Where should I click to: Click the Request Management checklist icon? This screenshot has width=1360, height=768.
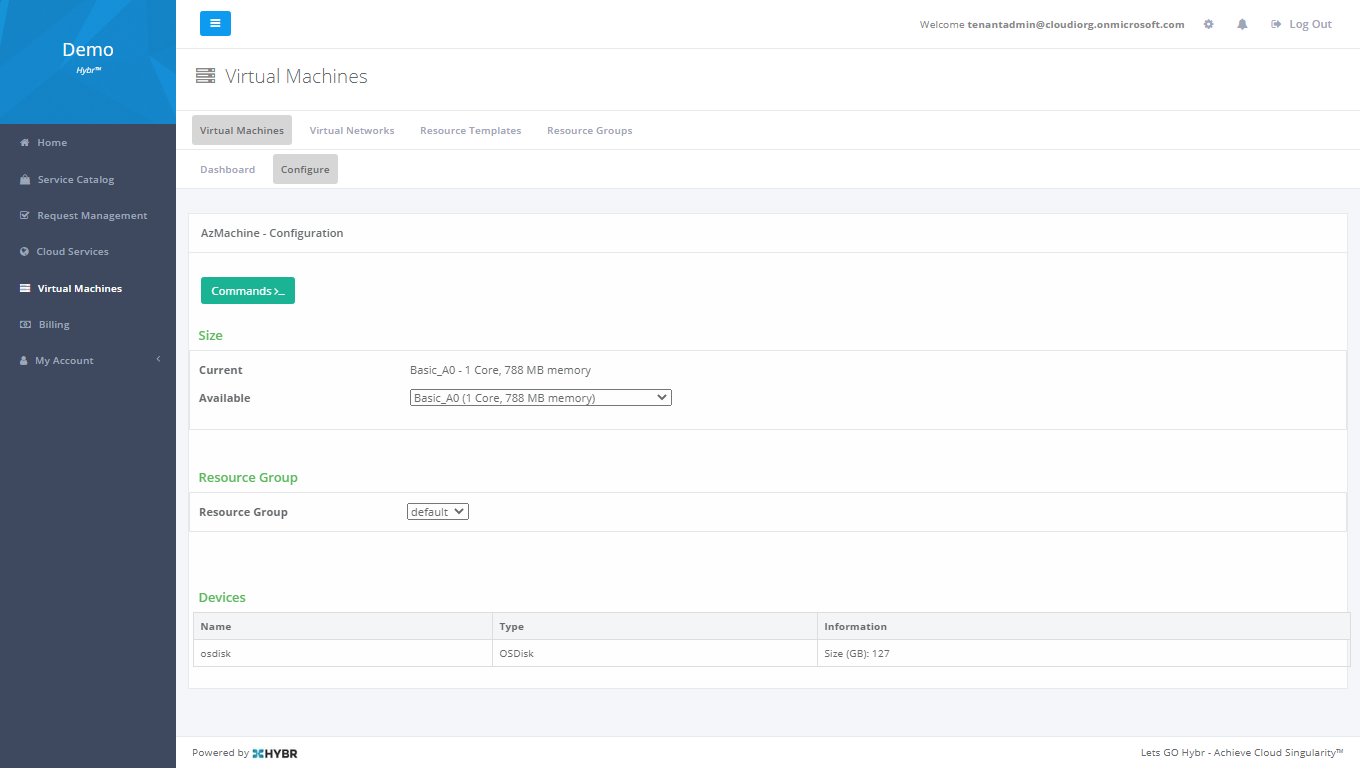pyautogui.click(x=25, y=216)
